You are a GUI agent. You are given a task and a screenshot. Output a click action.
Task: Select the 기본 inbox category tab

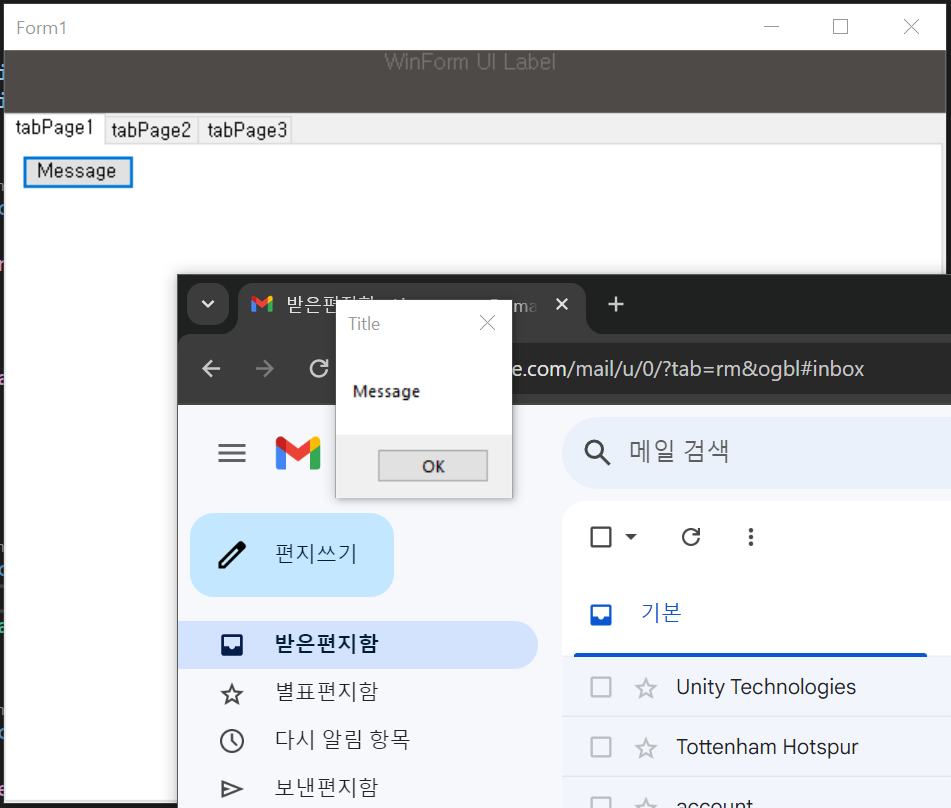(x=750, y=614)
